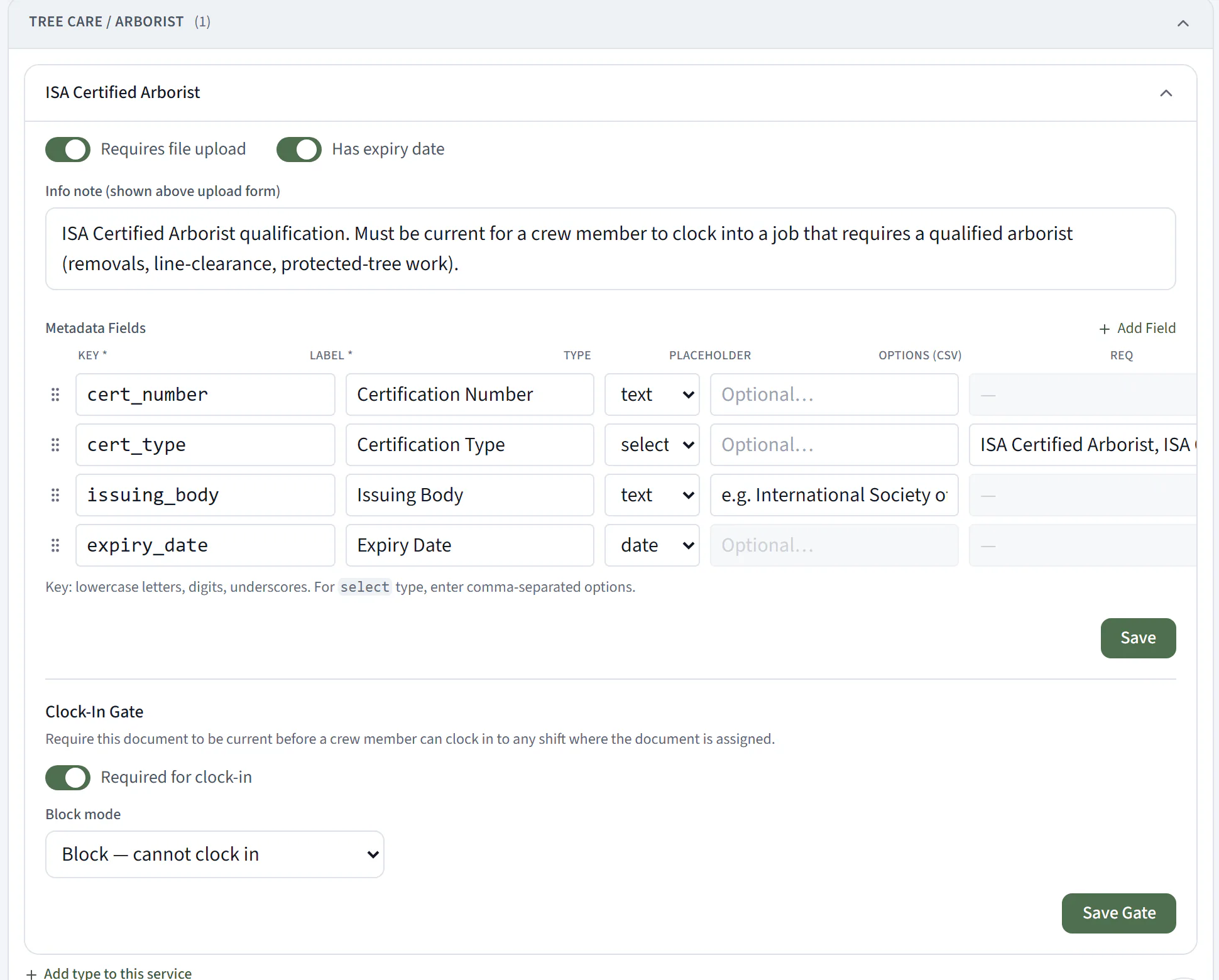Grab drag handle for expiry_date row

(x=55, y=545)
